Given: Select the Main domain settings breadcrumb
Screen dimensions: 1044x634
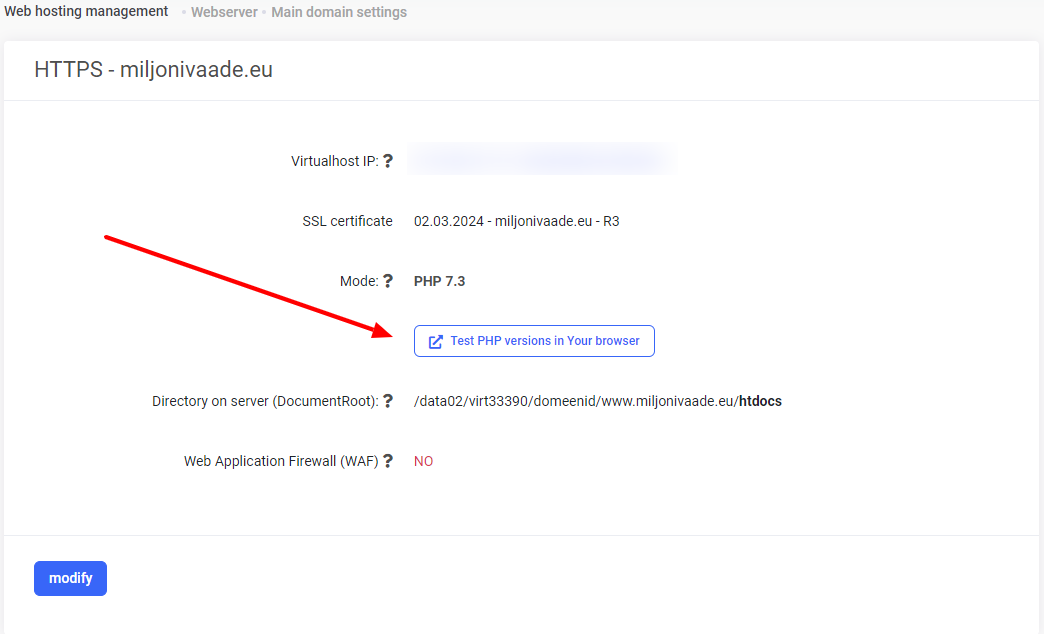Looking at the screenshot, I should (x=339, y=13).
